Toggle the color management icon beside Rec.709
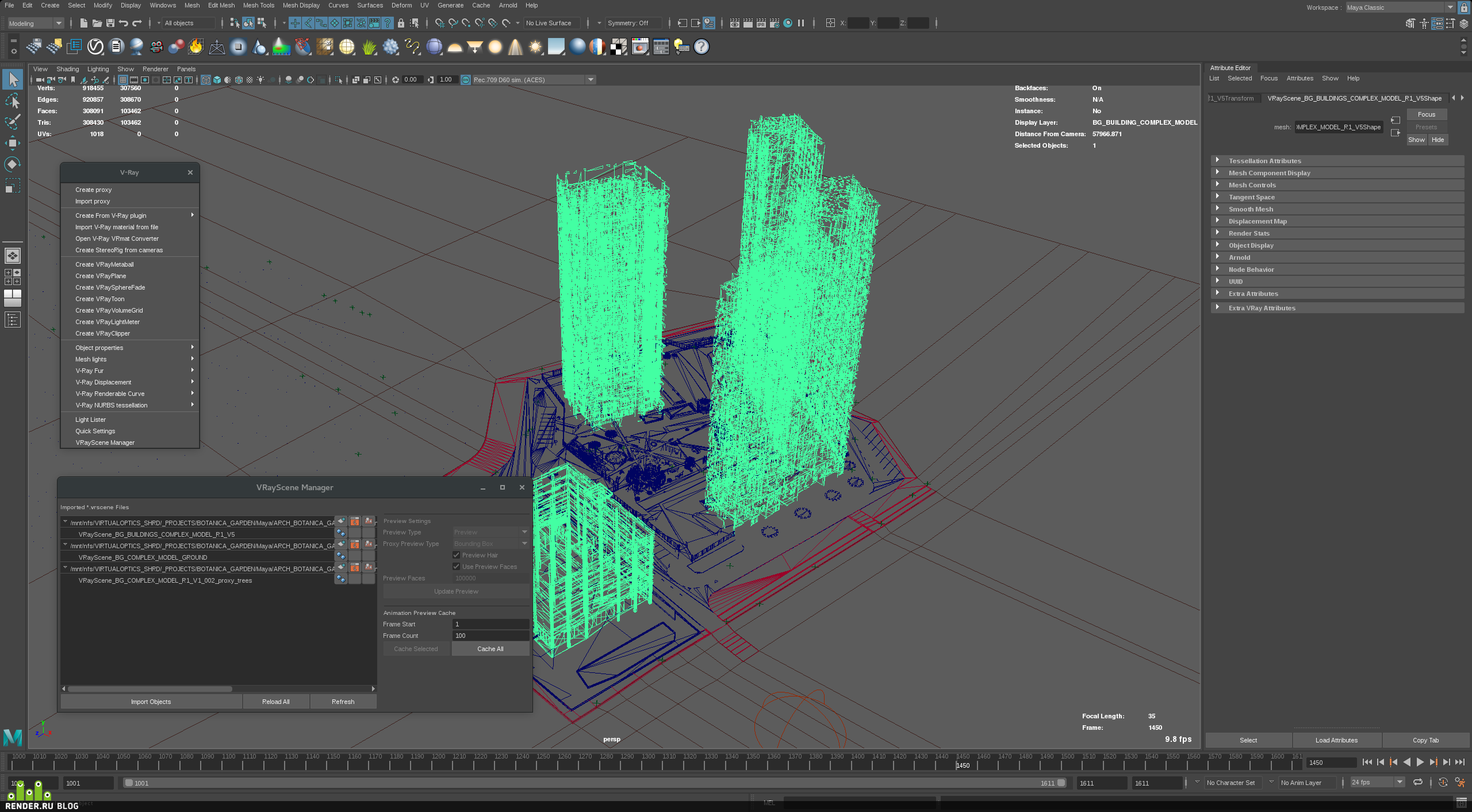Screen dimensions: 1472x812 tap(466, 80)
